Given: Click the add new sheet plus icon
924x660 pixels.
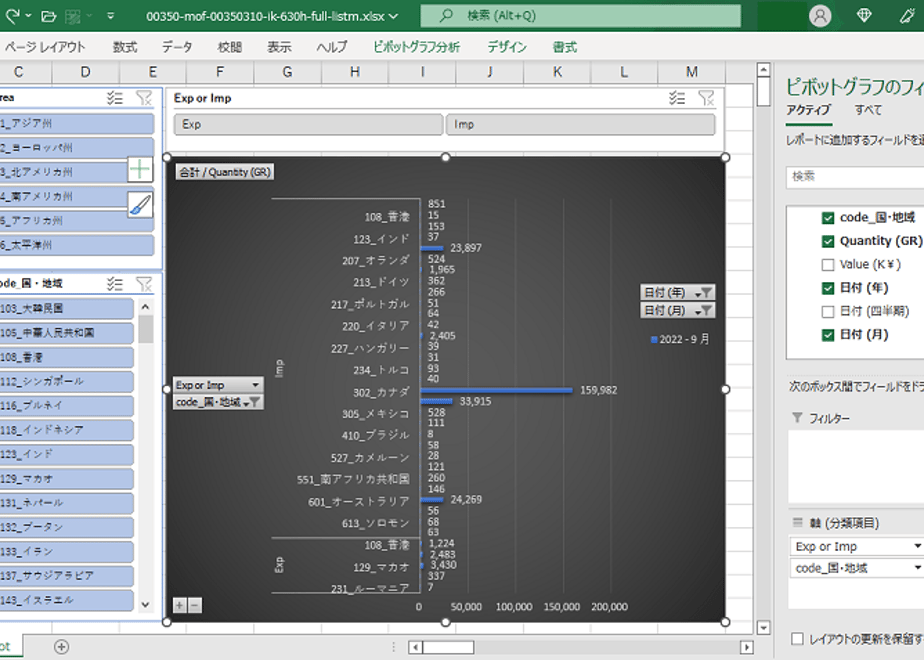Looking at the screenshot, I should coord(61,647).
